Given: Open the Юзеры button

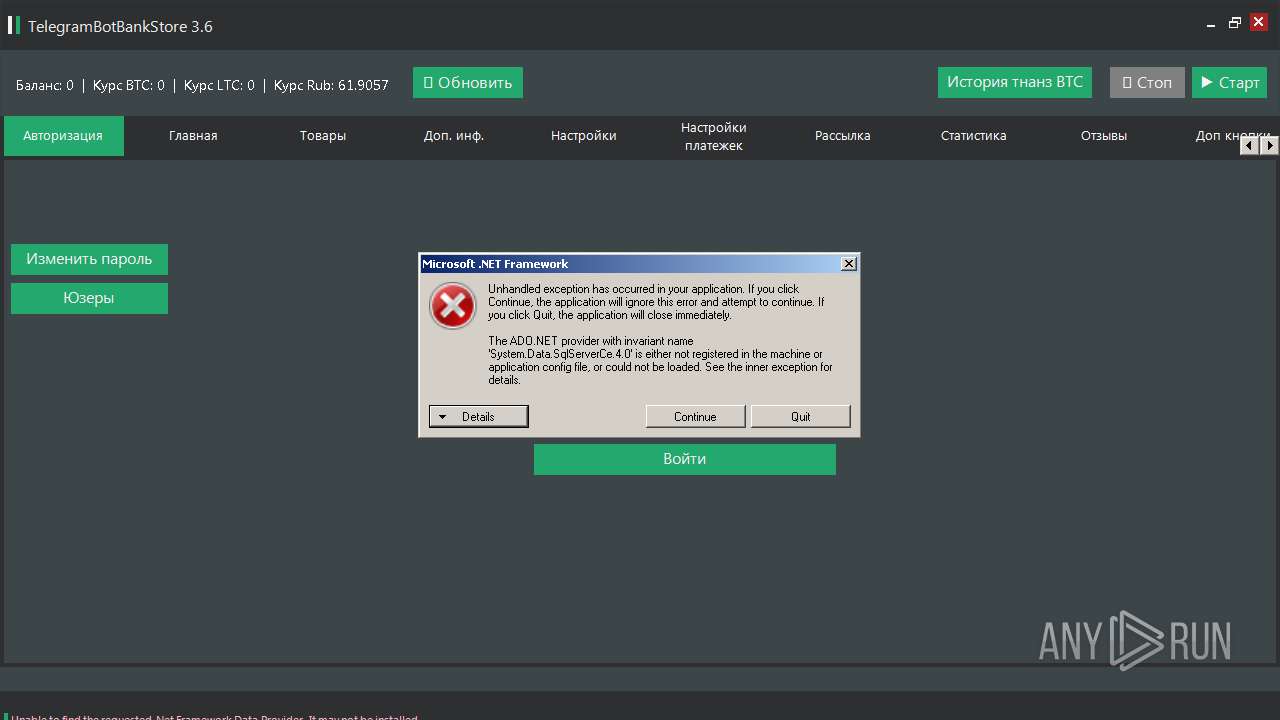Looking at the screenshot, I should [x=89, y=298].
